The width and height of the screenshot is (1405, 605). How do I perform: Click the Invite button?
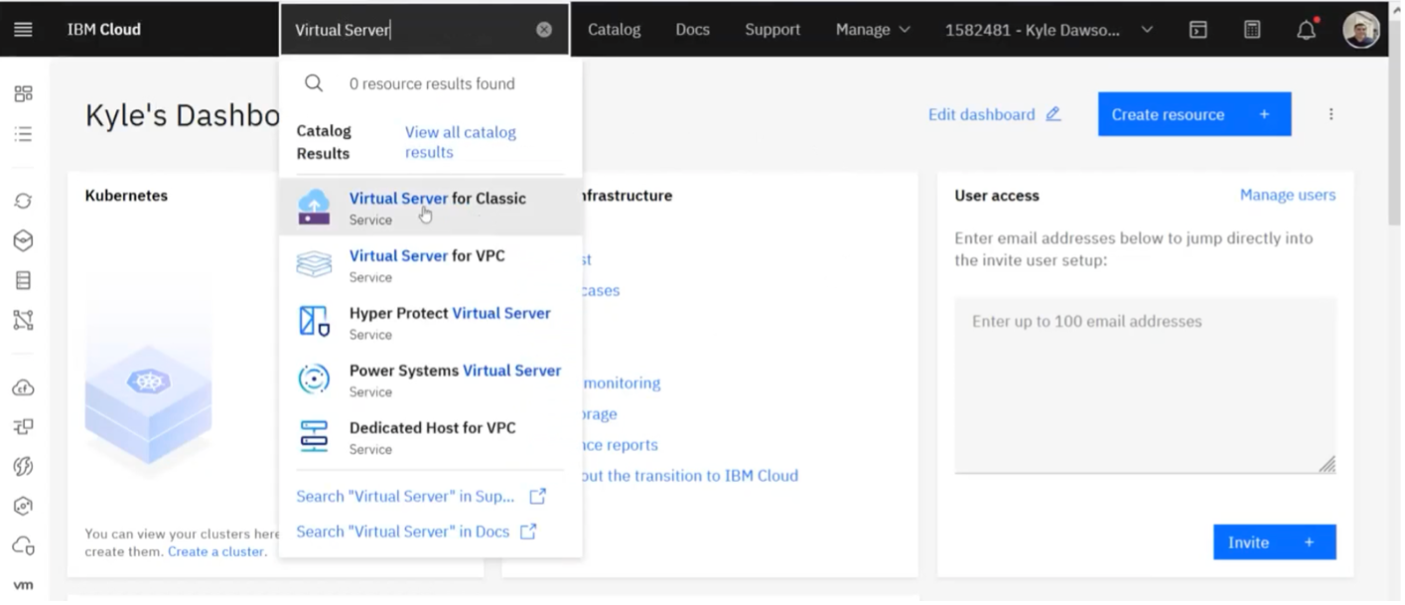click(x=1274, y=542)
